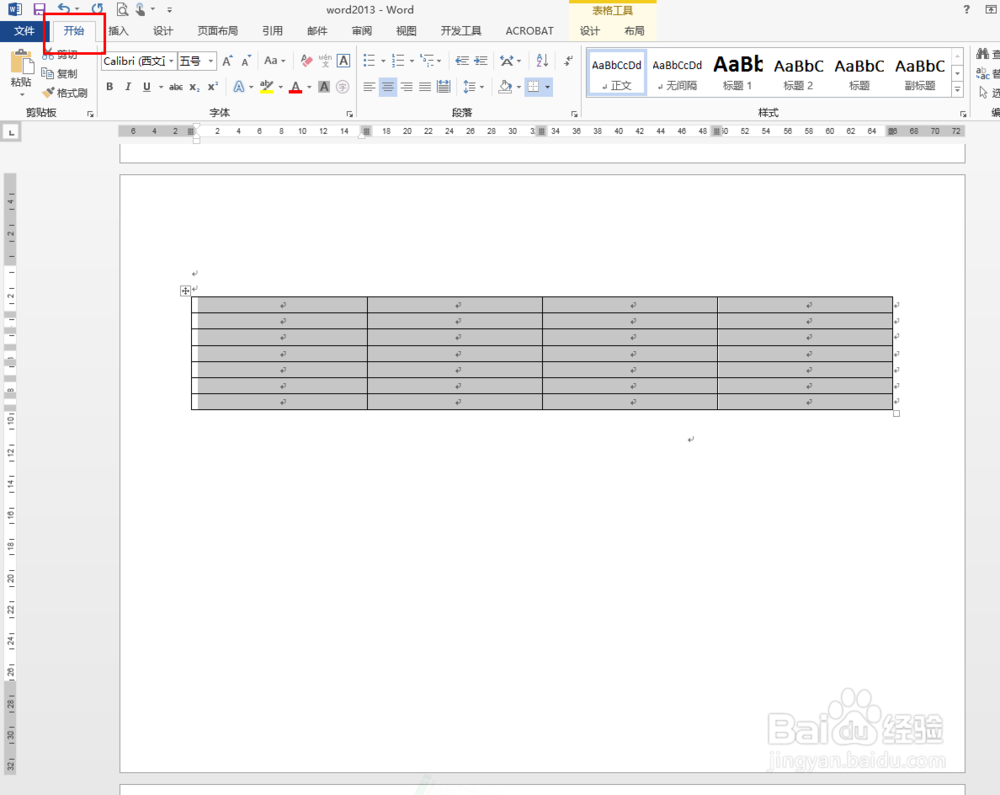Increase paragraph indent
This screenshot has width=1000, height=795.
(481, 61)
